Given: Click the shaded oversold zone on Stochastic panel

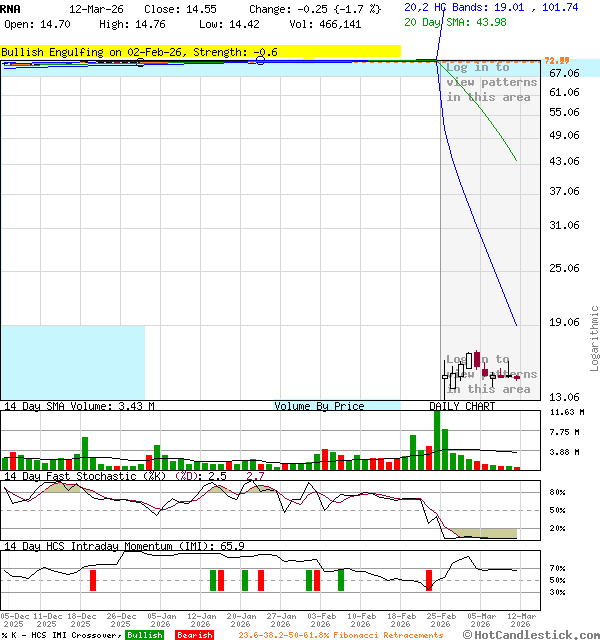Looking at the screenshot, I should [x=485, y=533].
